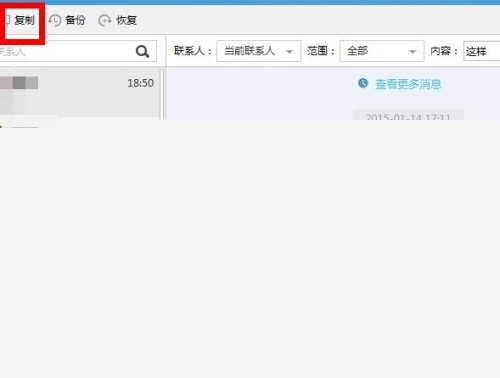Click the 内容 field containing 这样
Screen dimensions: 500x378
point(482,51)
